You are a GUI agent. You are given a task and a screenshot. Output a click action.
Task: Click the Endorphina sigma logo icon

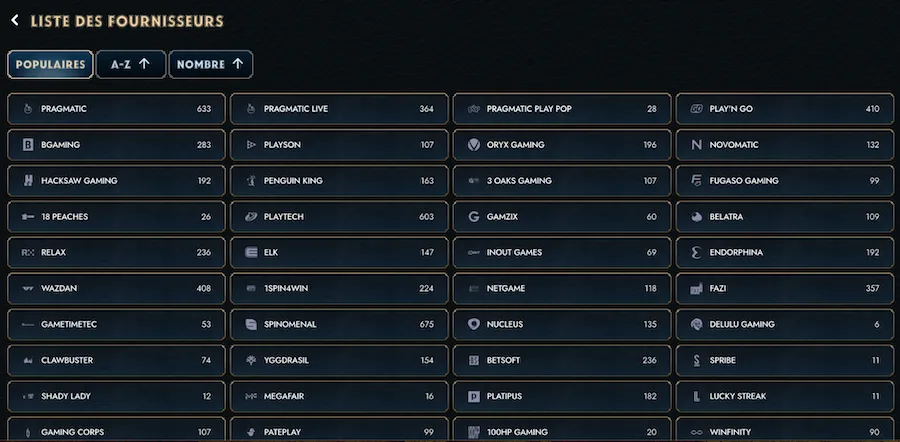696,253
